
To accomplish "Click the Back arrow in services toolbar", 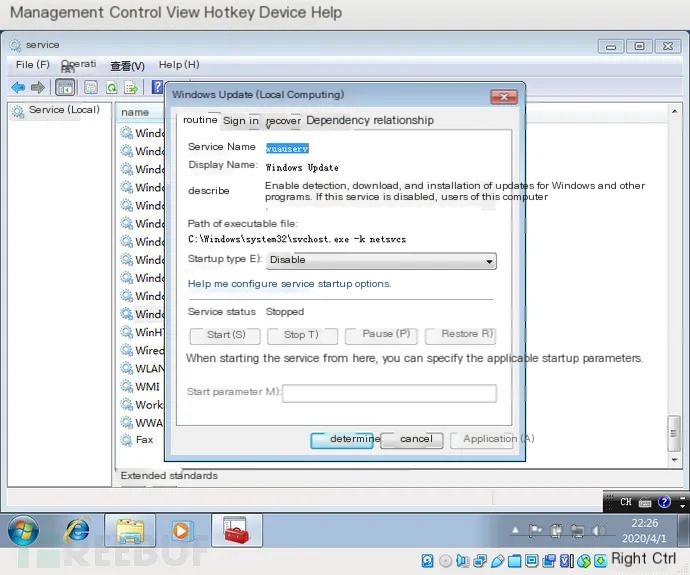I will (x=18, y=87).
